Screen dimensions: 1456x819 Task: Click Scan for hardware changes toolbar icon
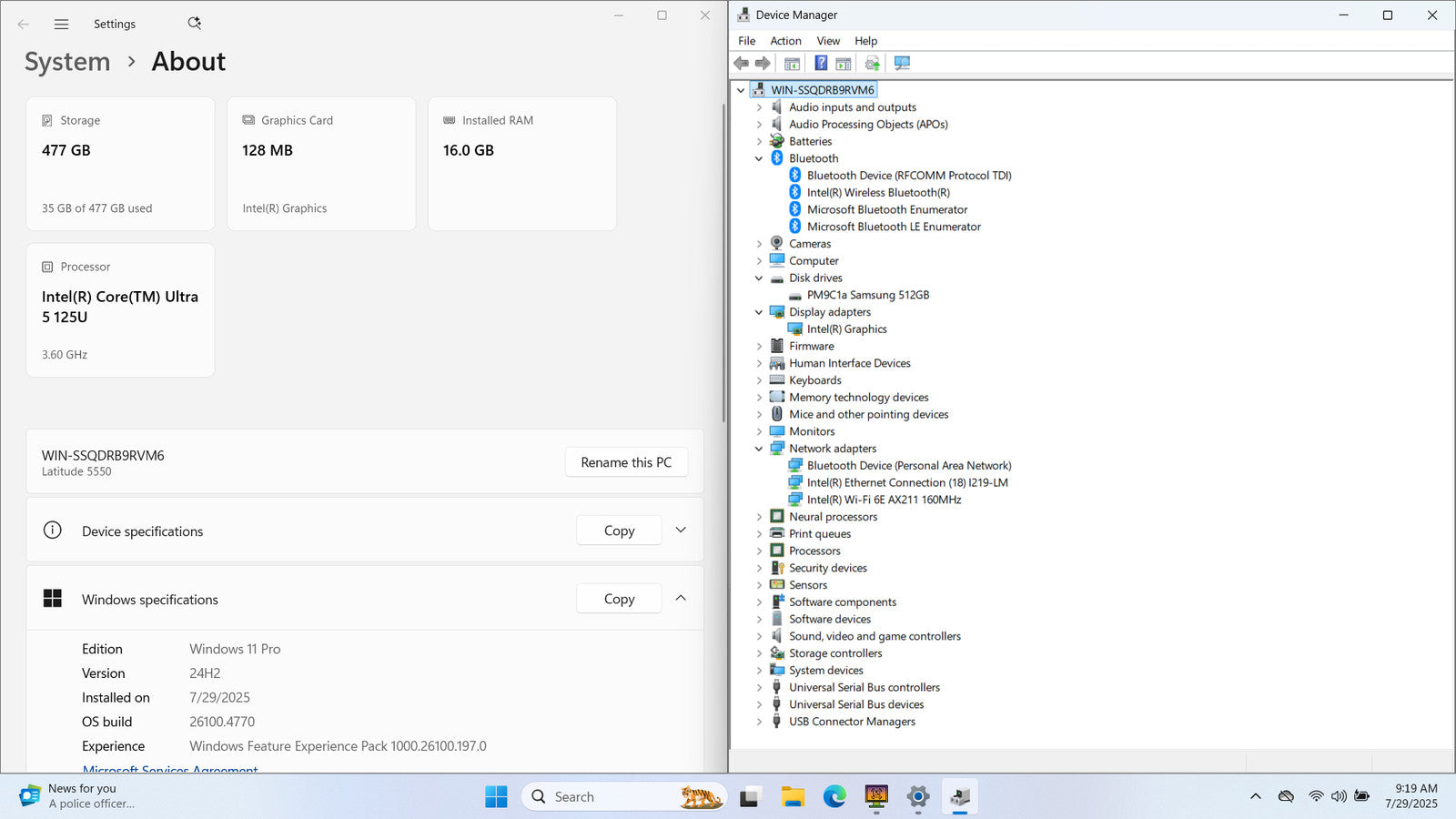point(902,64)
